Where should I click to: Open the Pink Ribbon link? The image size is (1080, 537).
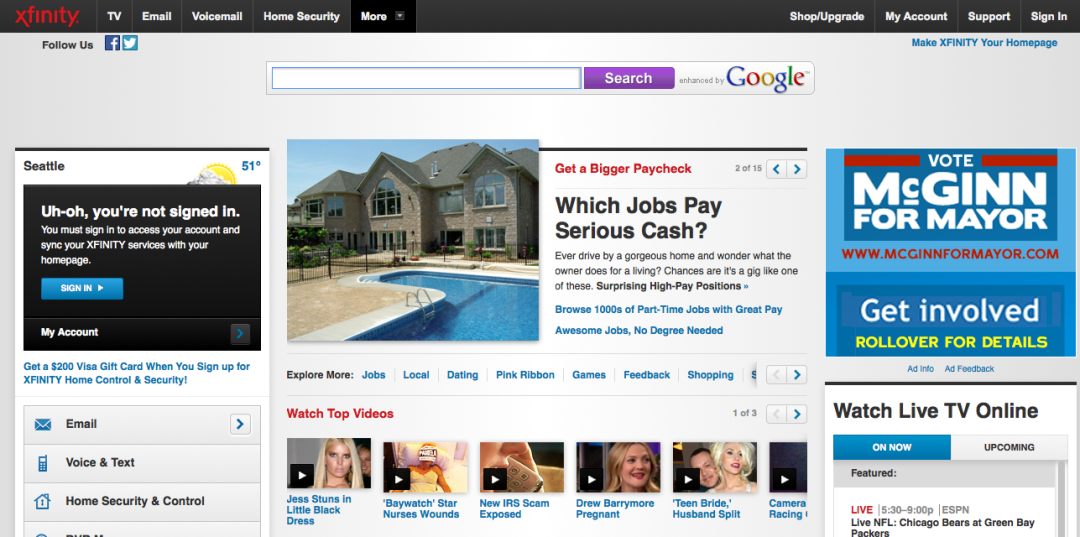click(525, 375)
